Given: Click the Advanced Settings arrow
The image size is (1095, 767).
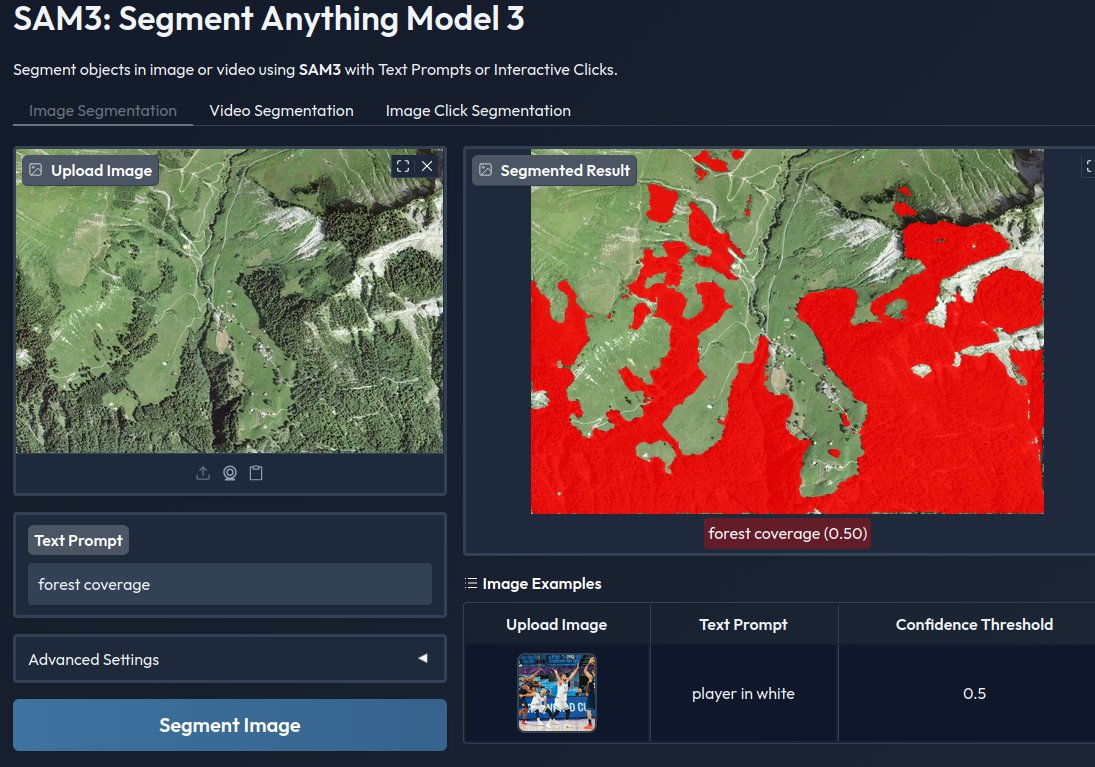Looking at the screenshot, I should (x=422, y=658).
